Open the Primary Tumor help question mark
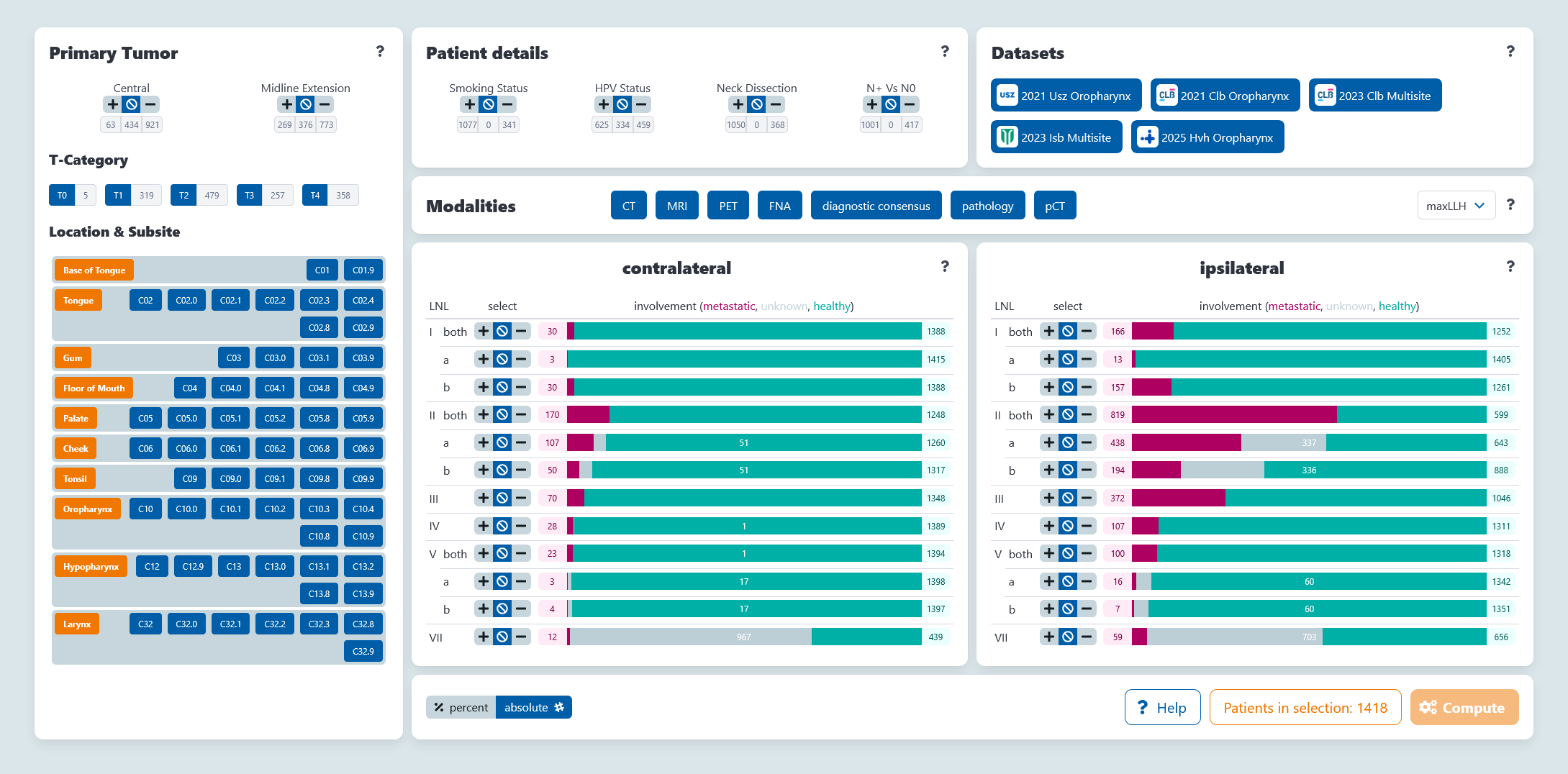The height and width of the screenshot is (774, 1568). tap(380, 52)
